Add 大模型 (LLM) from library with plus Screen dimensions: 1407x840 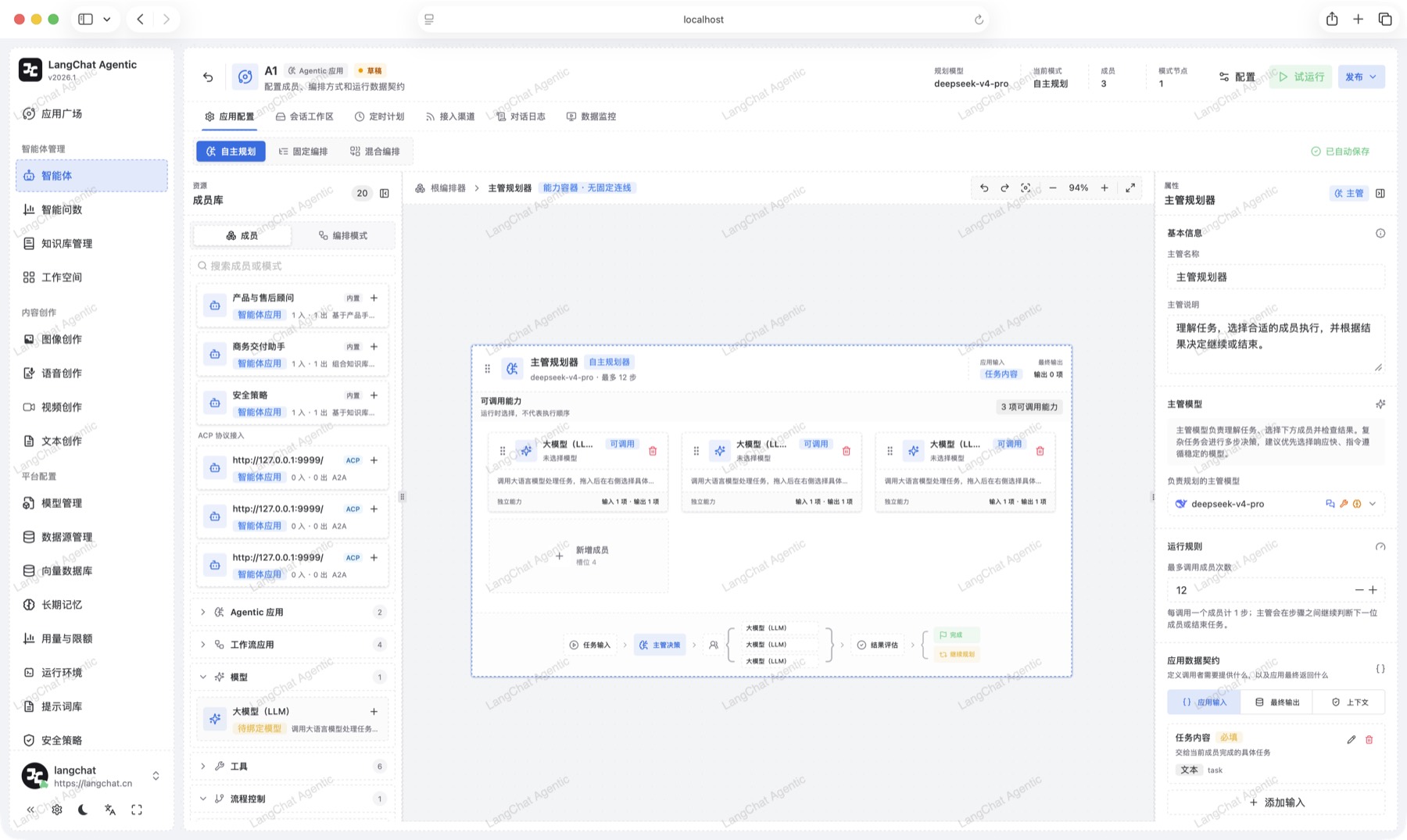coord(374,711)
